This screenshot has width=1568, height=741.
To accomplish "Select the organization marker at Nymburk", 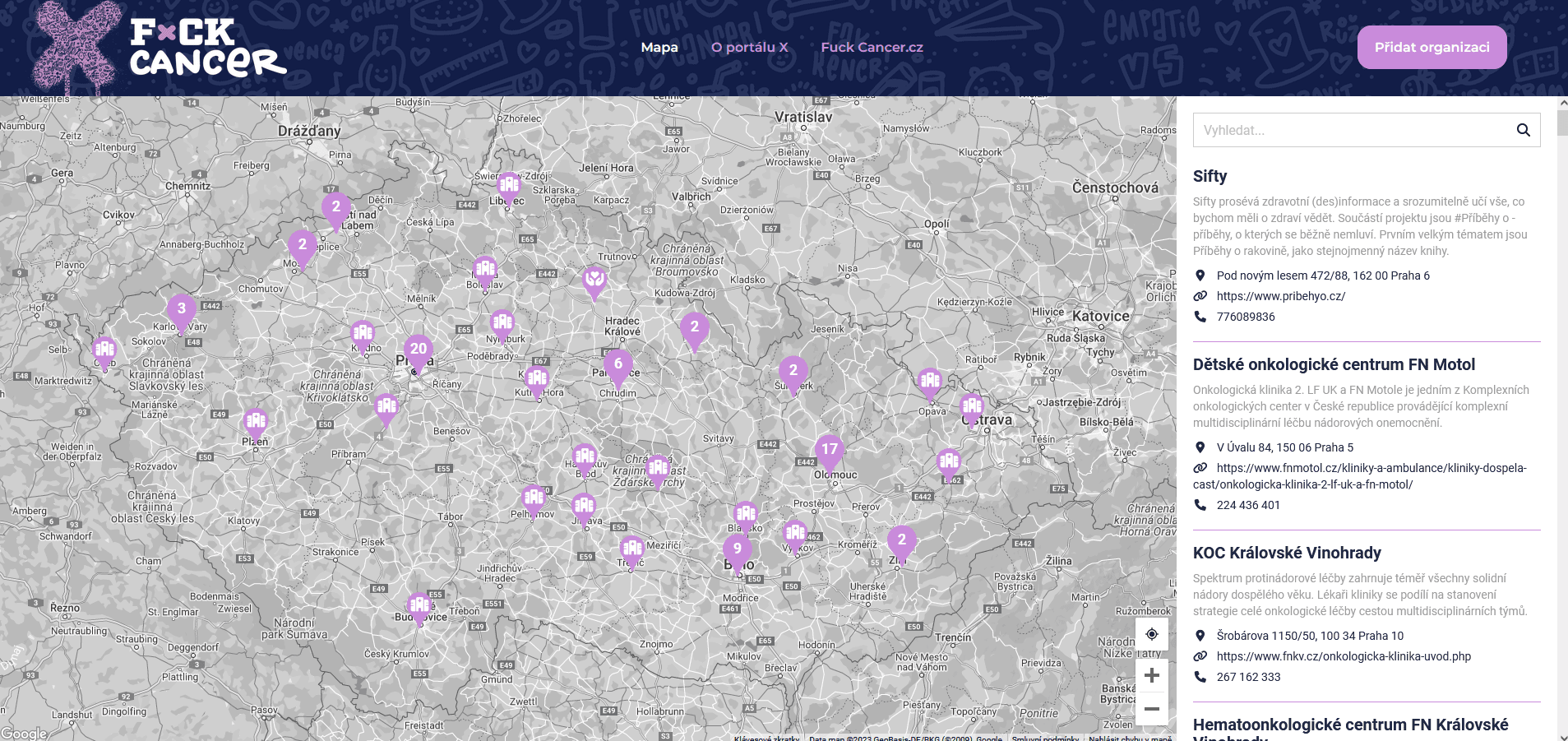I will 502,326.
